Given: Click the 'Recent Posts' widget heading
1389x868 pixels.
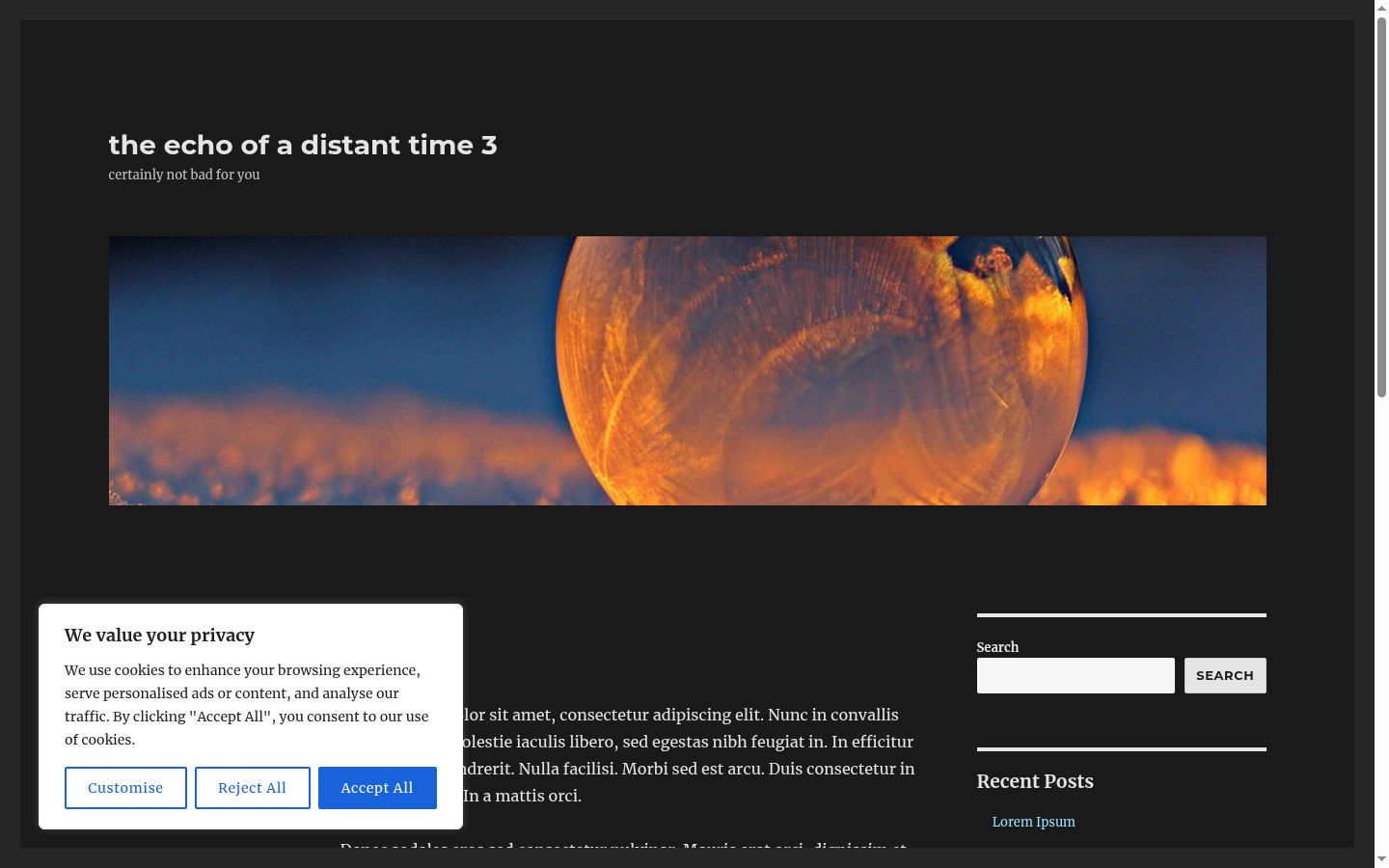Looking at the screenshot, I should tap(1035, 781).
